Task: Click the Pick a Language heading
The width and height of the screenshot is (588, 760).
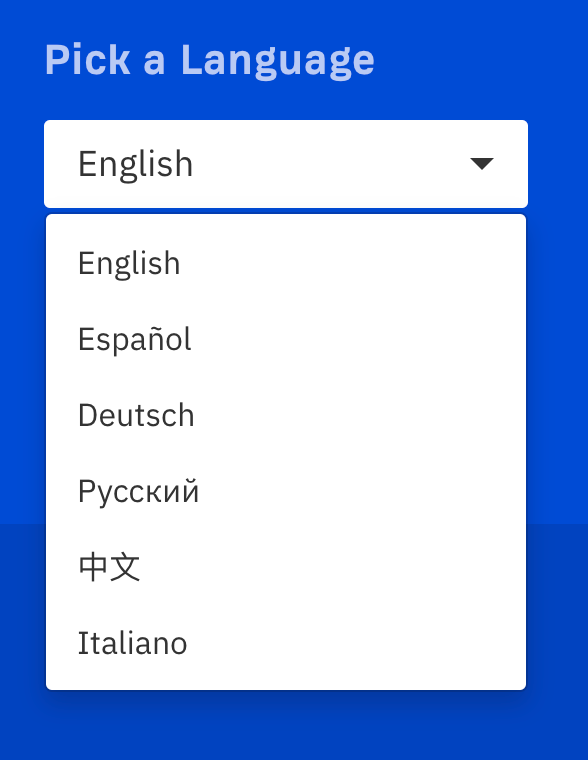Action: [209, 61]
